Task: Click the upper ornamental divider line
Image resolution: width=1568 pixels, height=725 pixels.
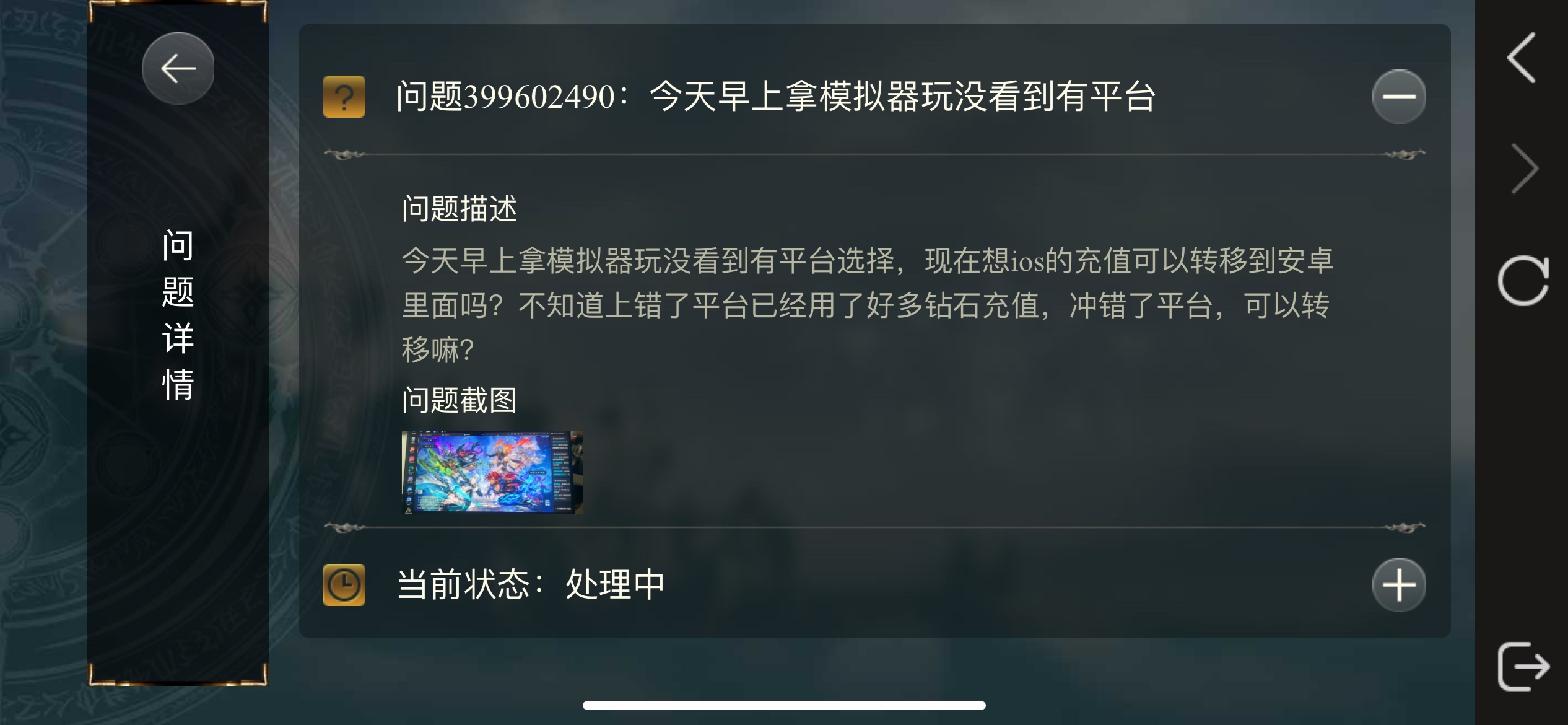Action: point(874,154)
